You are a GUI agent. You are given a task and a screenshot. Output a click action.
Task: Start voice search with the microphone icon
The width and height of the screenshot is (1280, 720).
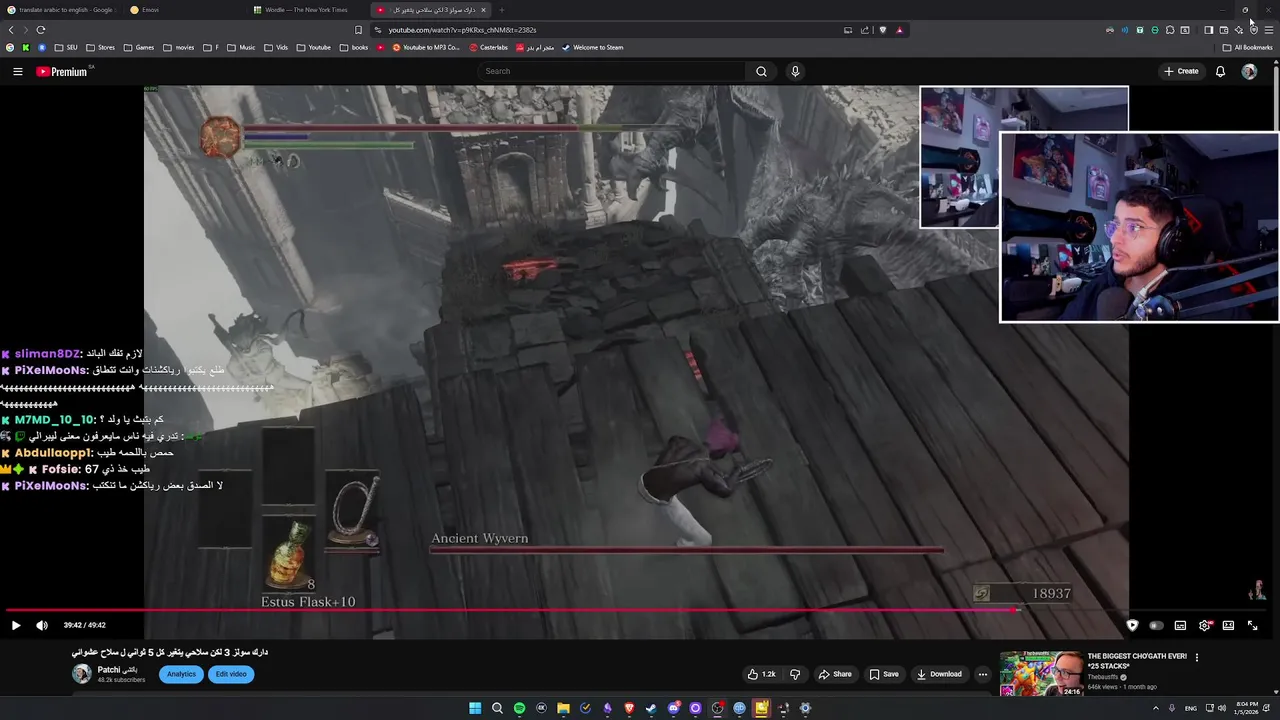tap(795, 71)
